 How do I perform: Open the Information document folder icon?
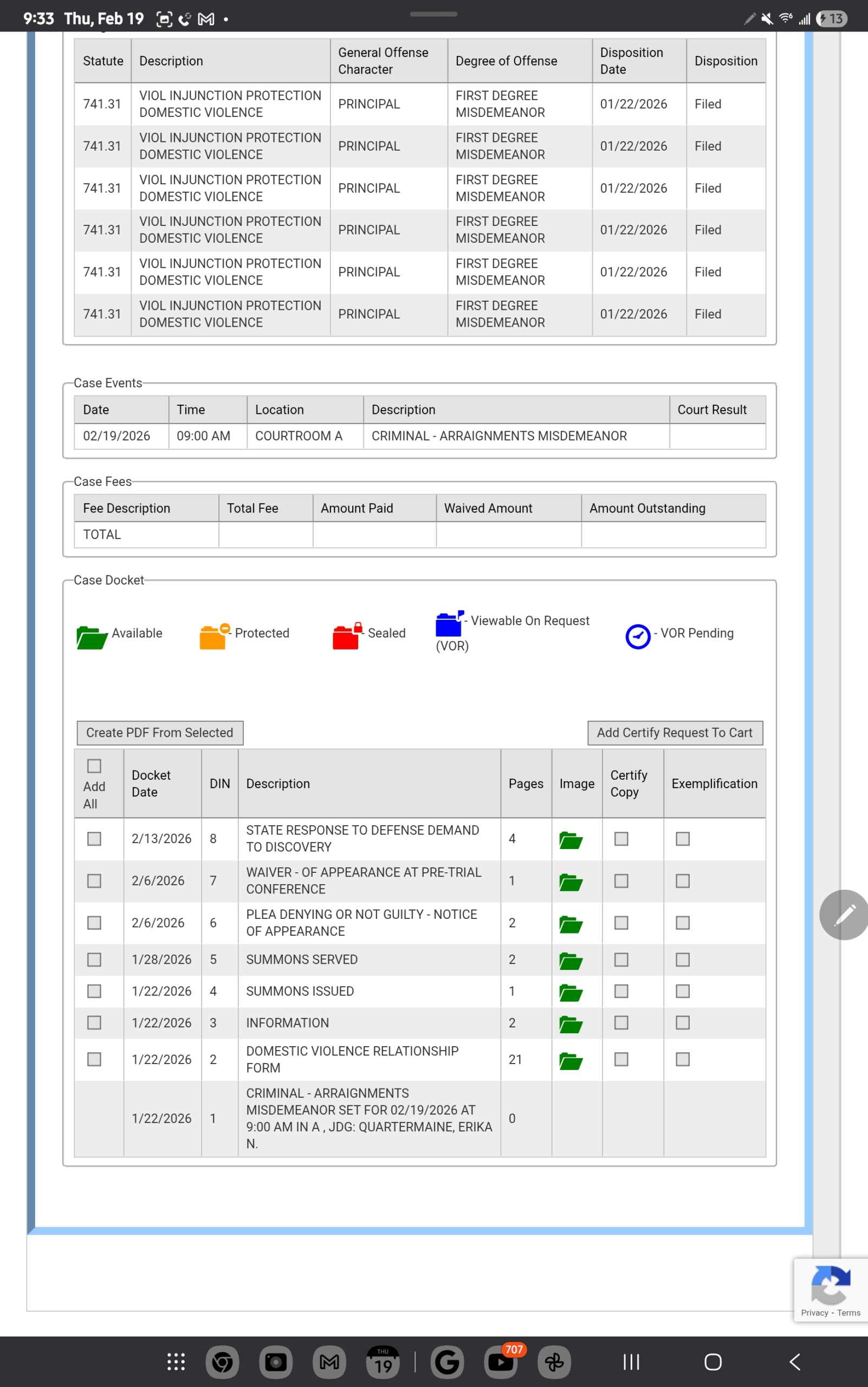(x=571, y=1023)
